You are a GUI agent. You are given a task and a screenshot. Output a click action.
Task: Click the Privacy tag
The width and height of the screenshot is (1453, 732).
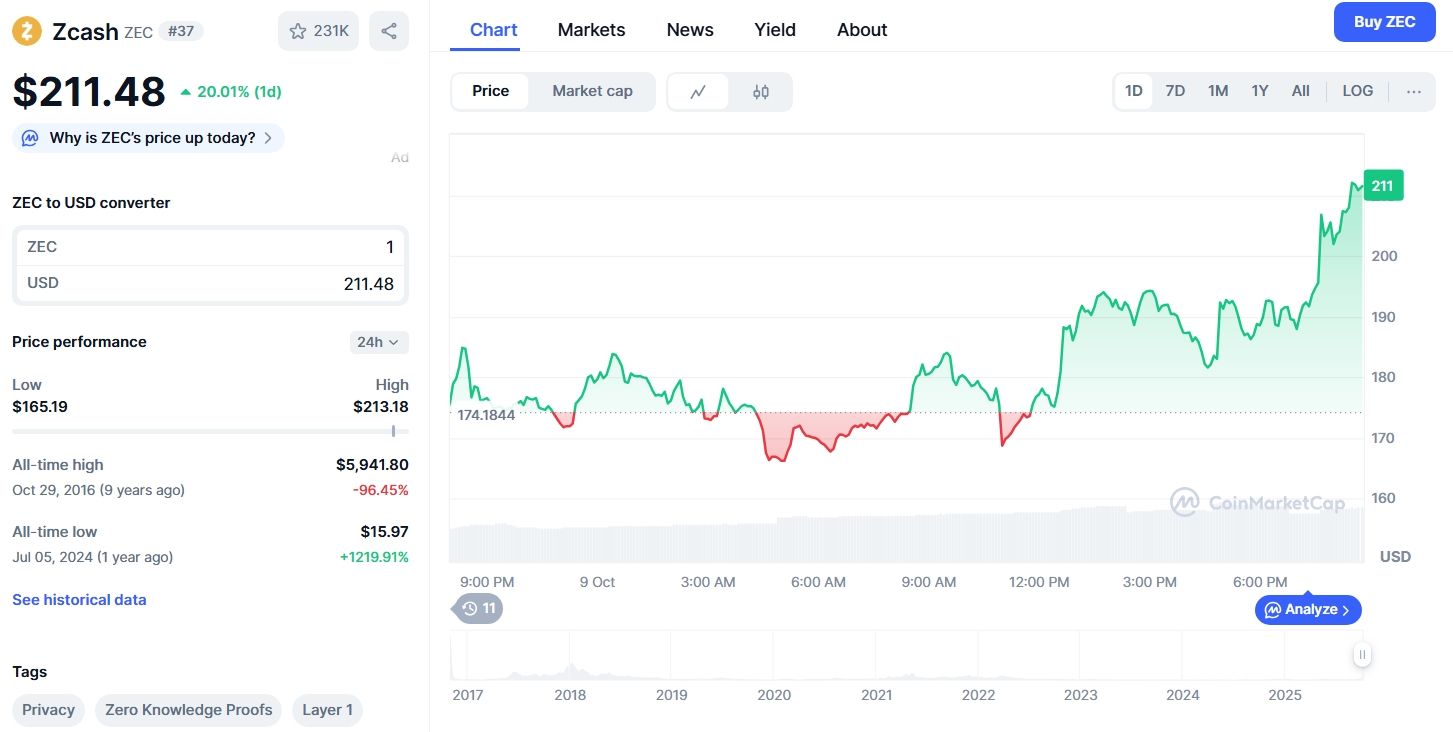[48, 710]
